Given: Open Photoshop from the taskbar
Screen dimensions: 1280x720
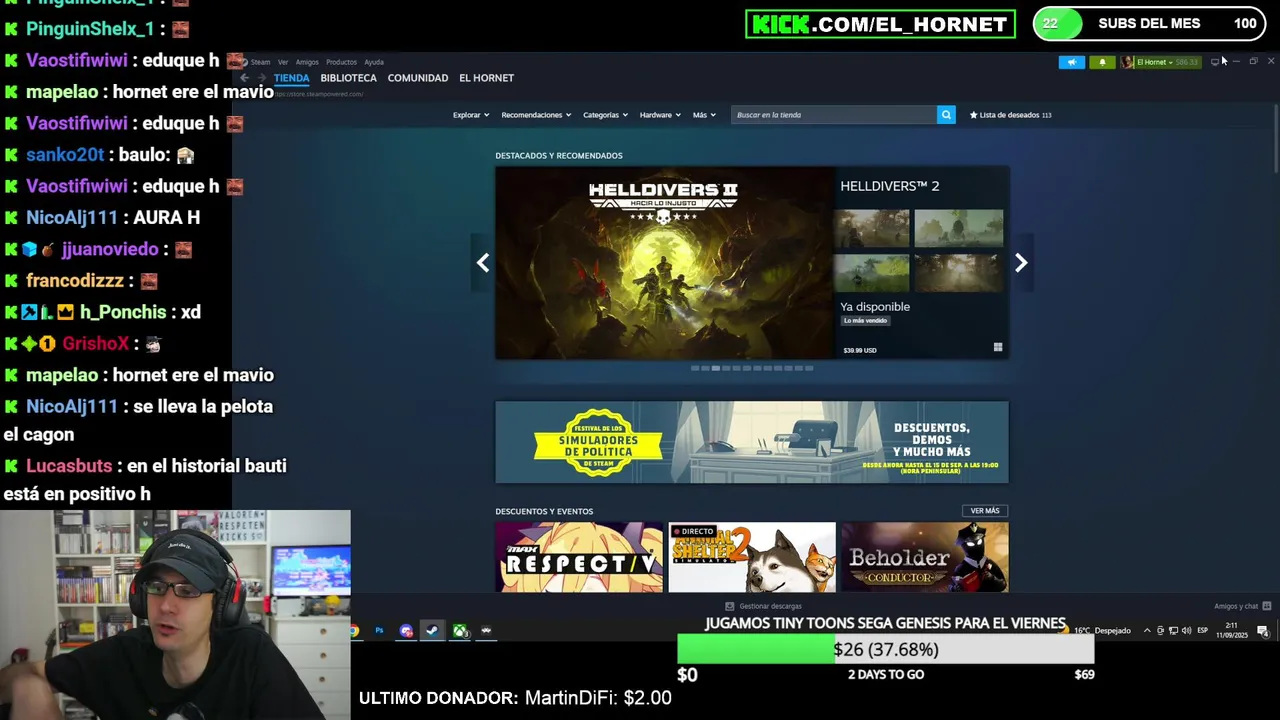Looking at the screenshot, I should (x=379, y=631).
